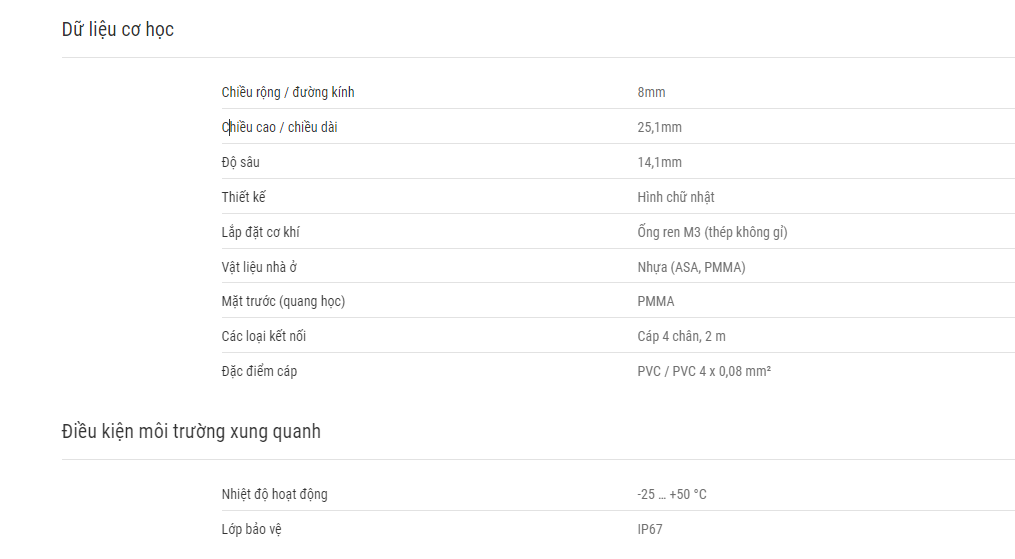The image size is (1015, 559).
Task: Select the 'Chiều rộng / đường kính' label
Action: 288,93
